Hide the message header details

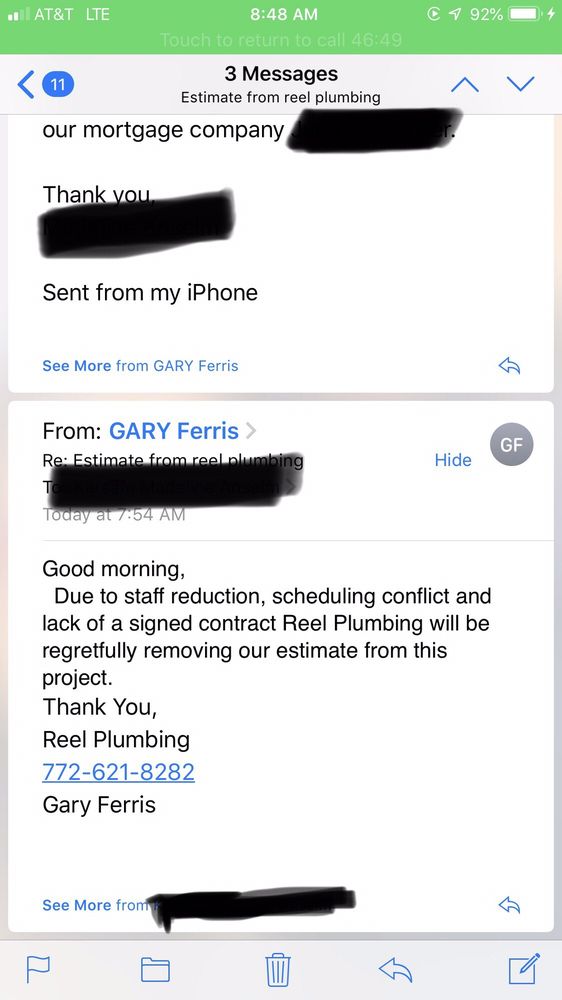click(x=453, y=460)
